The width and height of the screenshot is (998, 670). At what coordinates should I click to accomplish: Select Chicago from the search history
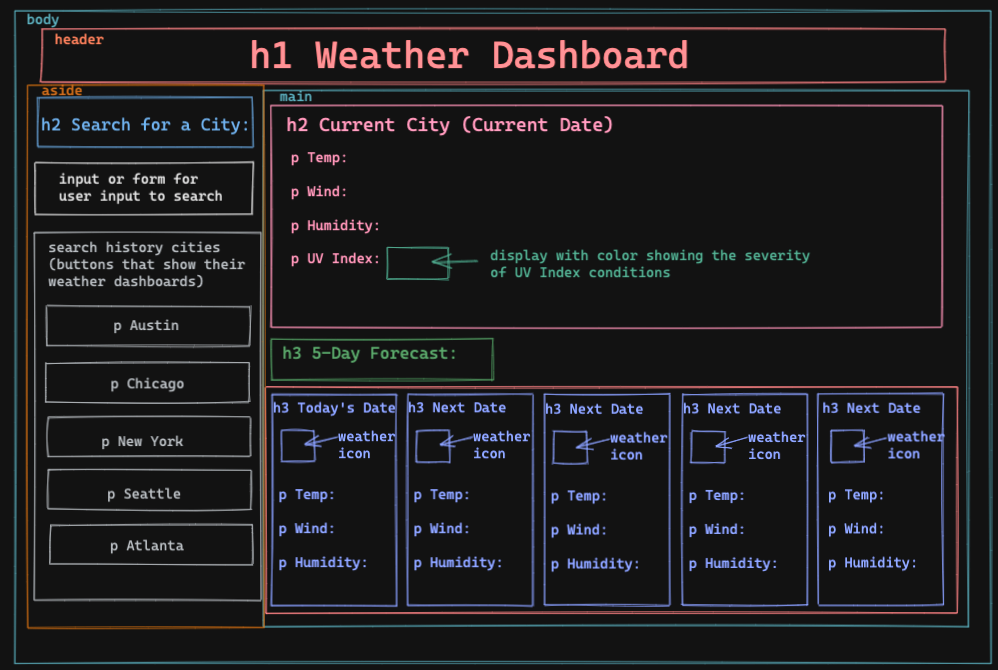pos(147,383)
